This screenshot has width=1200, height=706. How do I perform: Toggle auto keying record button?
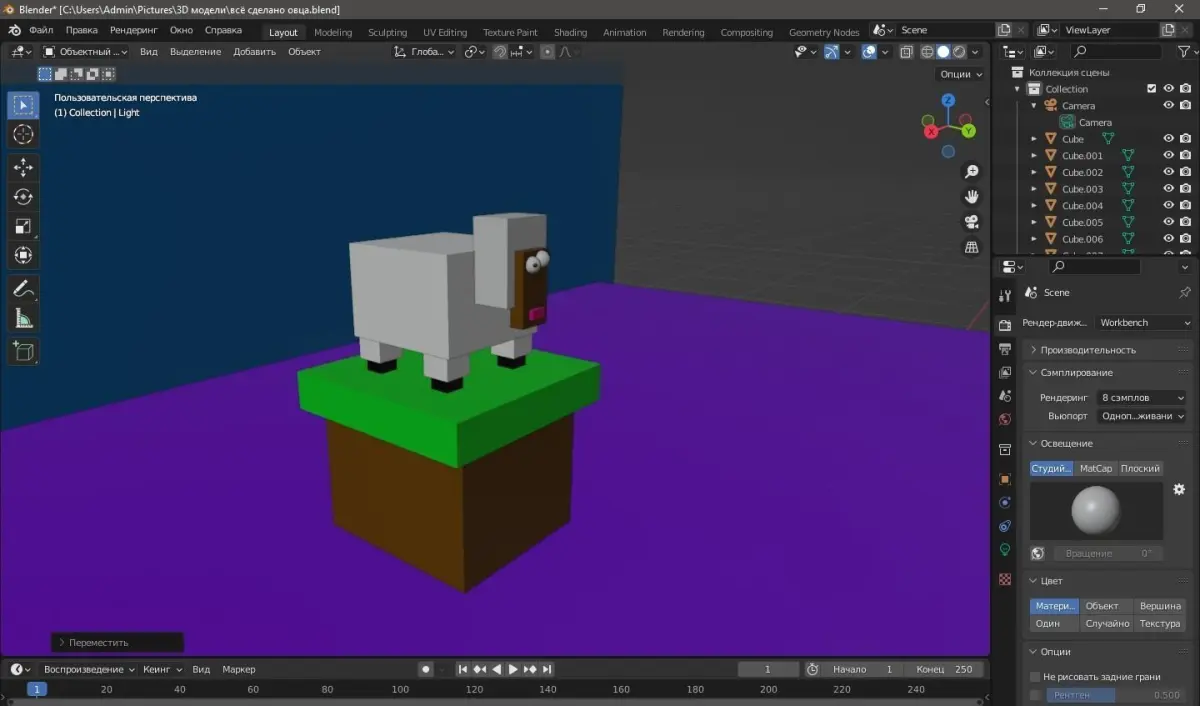click(x=426, y=669)
